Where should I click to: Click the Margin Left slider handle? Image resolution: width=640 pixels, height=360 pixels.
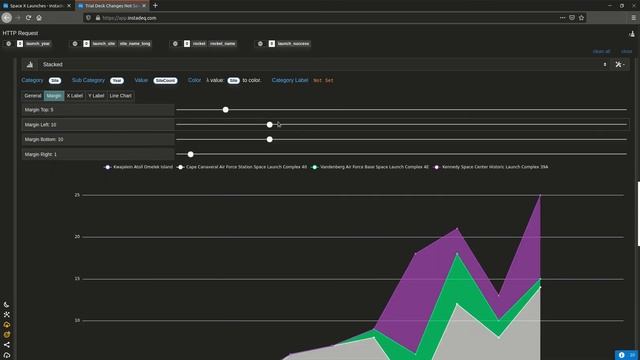click(269, 124)
